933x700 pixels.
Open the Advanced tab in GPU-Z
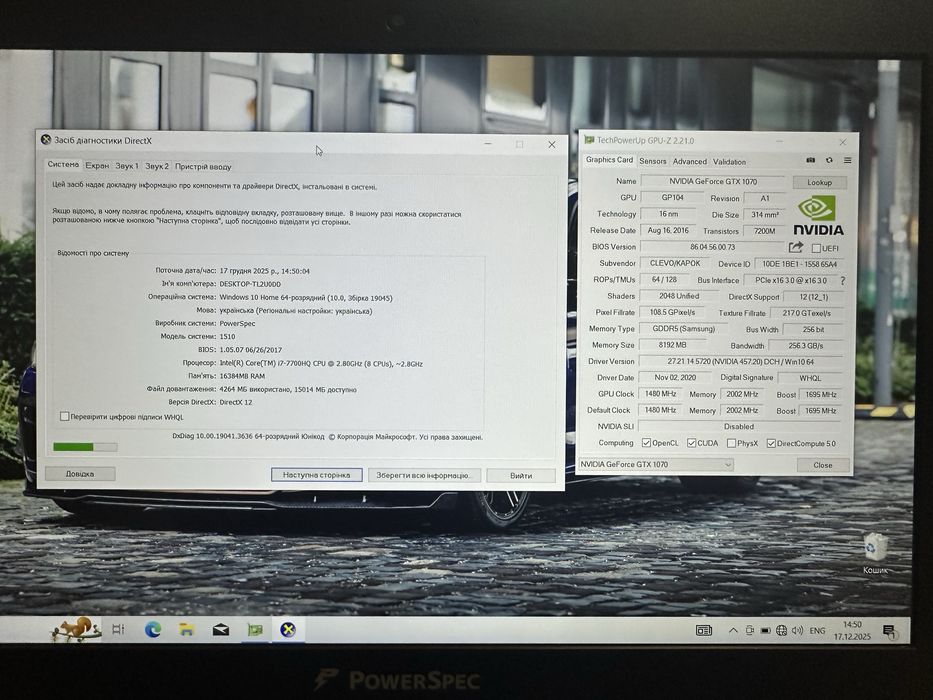click(x=690, y=161)
